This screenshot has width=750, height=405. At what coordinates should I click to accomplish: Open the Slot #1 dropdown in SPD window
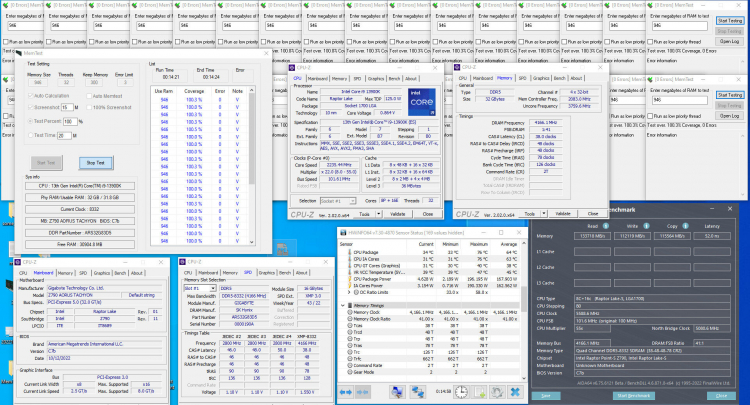click(x=198, y=289)
